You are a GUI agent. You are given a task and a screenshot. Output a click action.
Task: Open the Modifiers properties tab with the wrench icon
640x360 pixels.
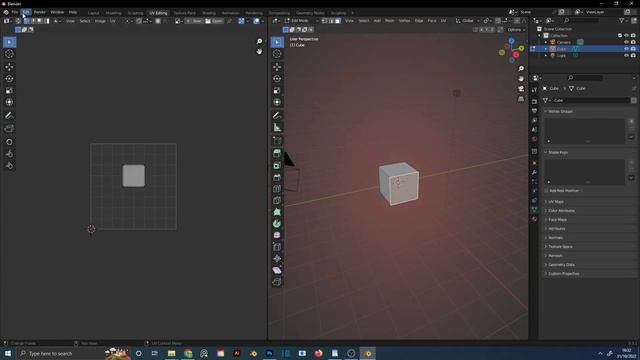coord(534,173)
